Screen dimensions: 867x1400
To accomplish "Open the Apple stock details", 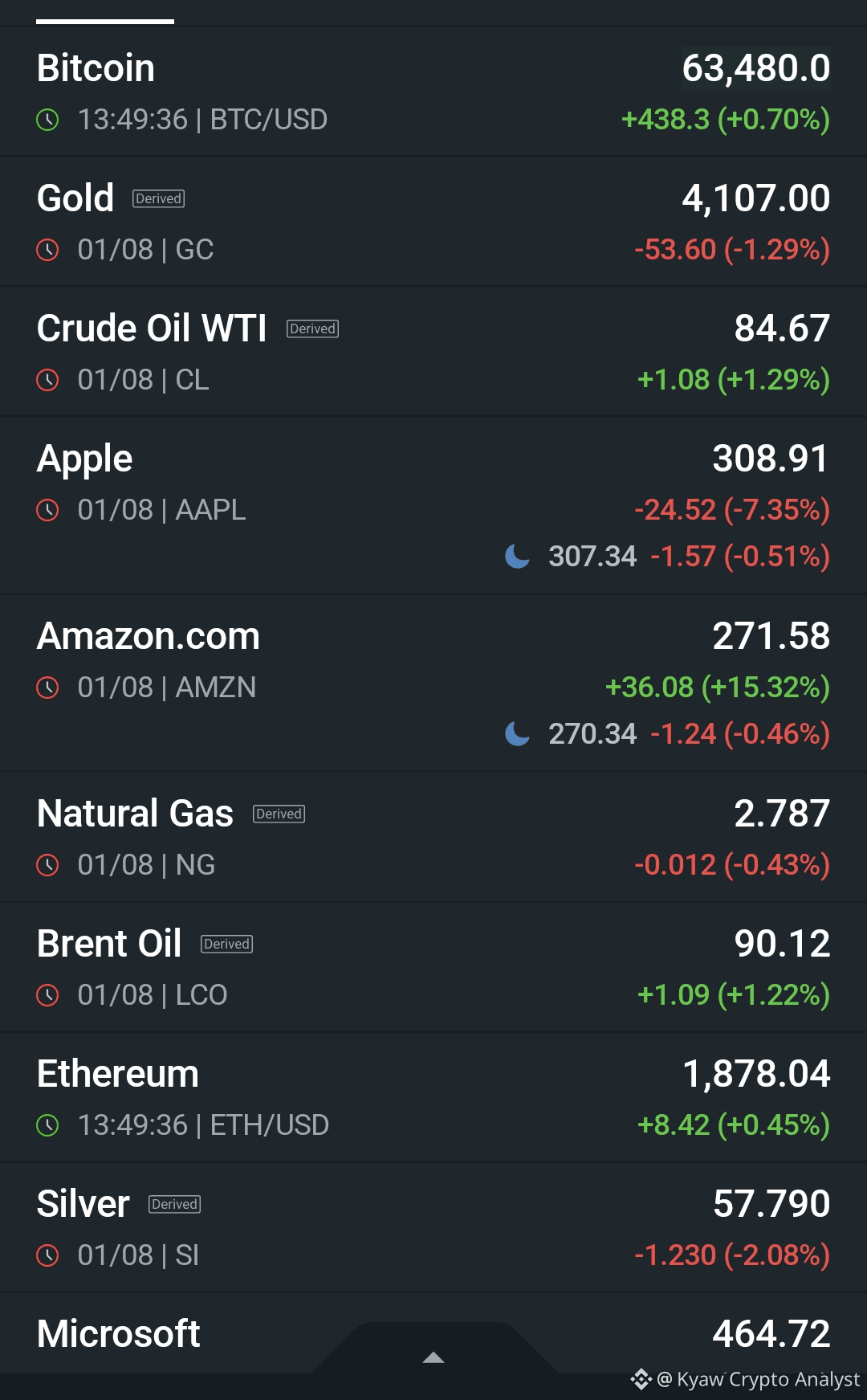I will click(x=433, y=506).
